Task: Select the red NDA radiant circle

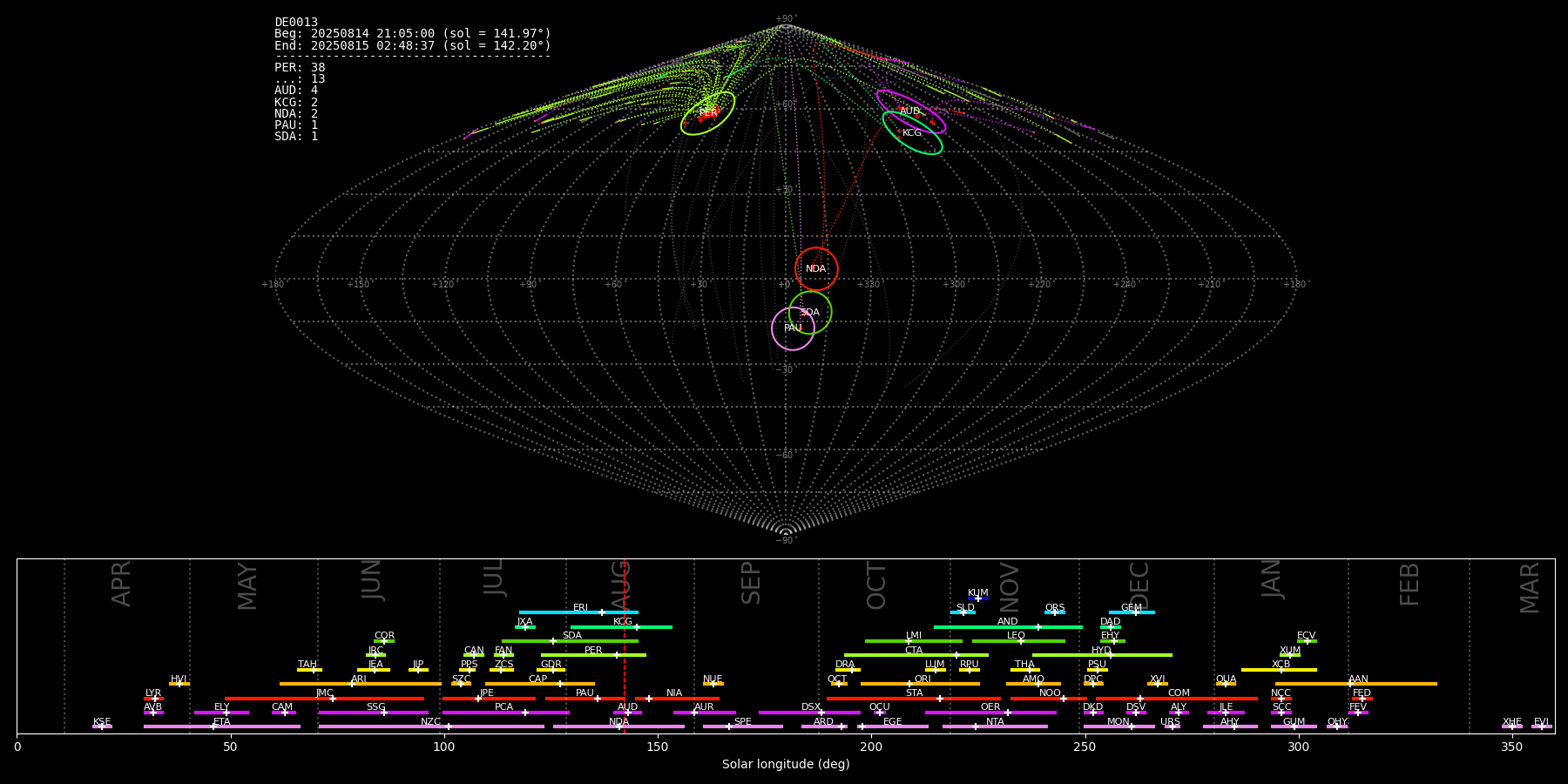Action: point(816,269)
